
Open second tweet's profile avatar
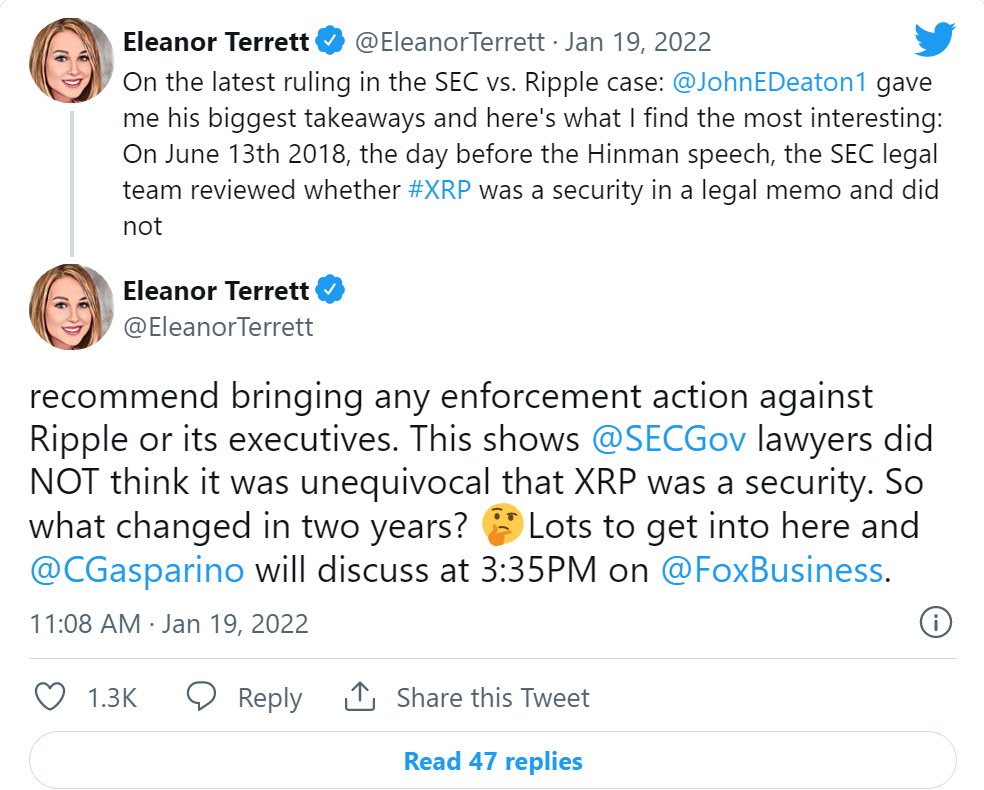click(71, 307)
